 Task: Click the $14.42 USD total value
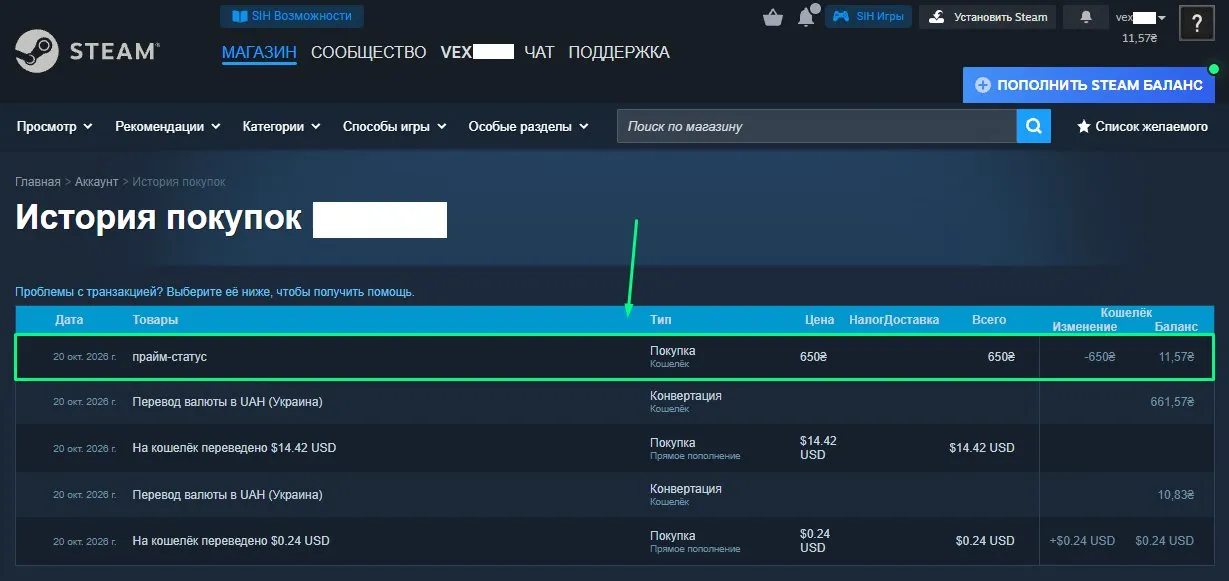(x=982, y=448)
